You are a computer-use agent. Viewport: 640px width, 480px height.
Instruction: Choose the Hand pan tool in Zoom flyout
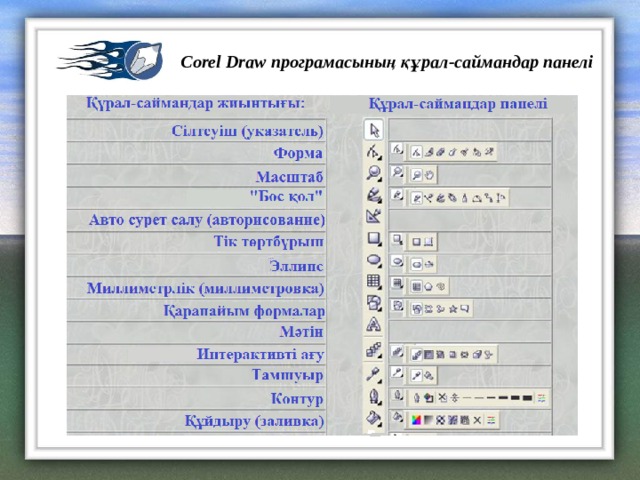point(429,175)
